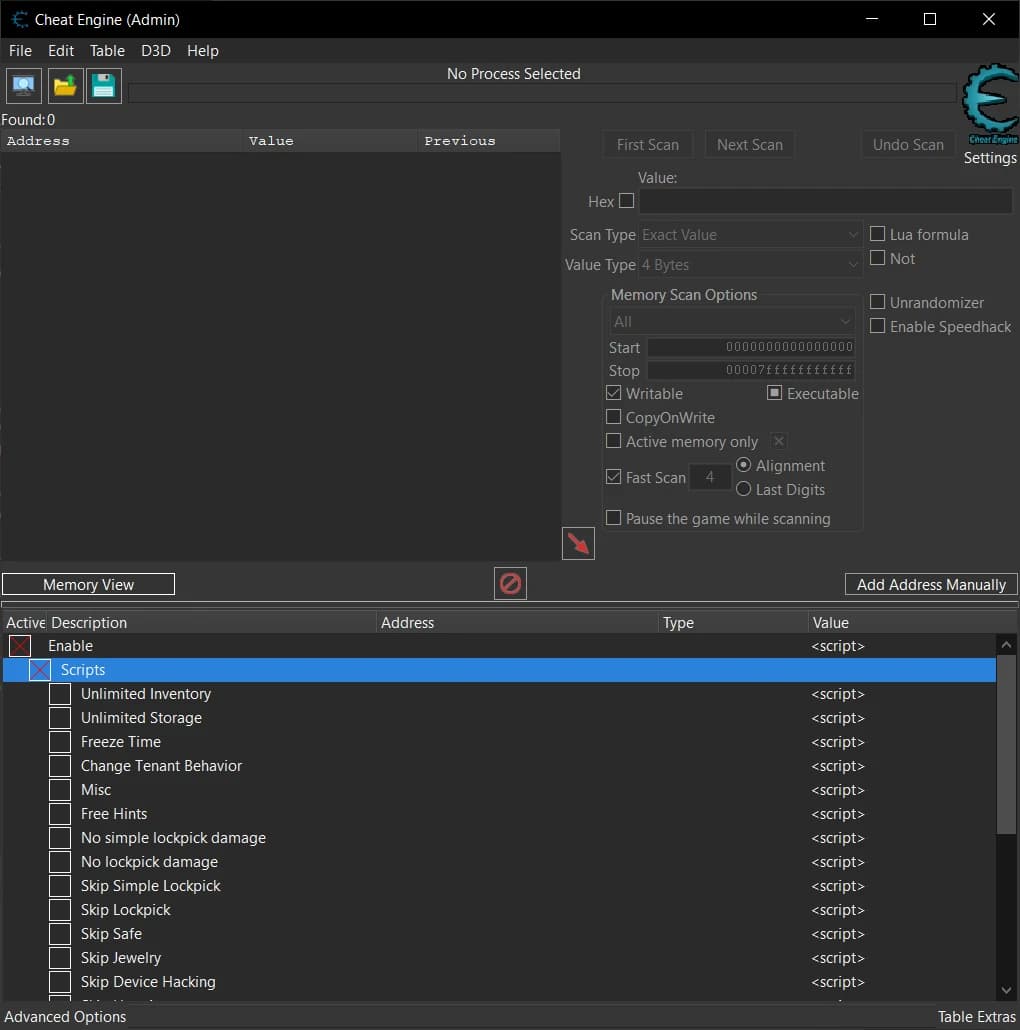1020x1030 pixels.
Task: Activate the Freeze Time script
Action: coord(60,742)
